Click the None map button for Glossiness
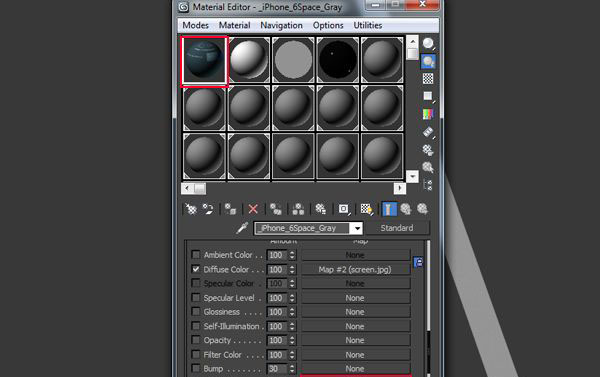Image resolution: width=600 pixels, height=377 pixels. point(355,312)
